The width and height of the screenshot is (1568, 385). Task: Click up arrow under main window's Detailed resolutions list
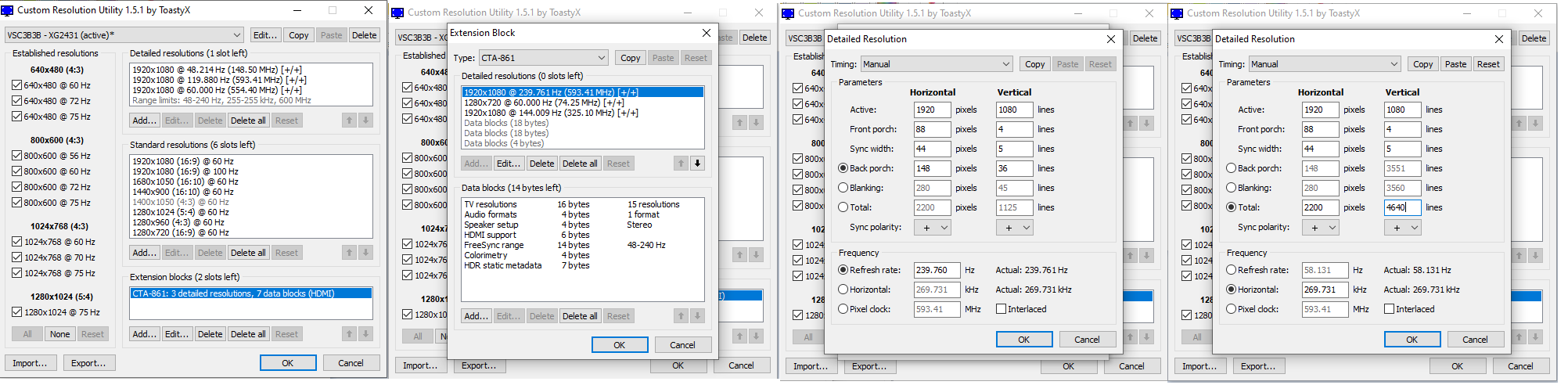click(350, 121)
